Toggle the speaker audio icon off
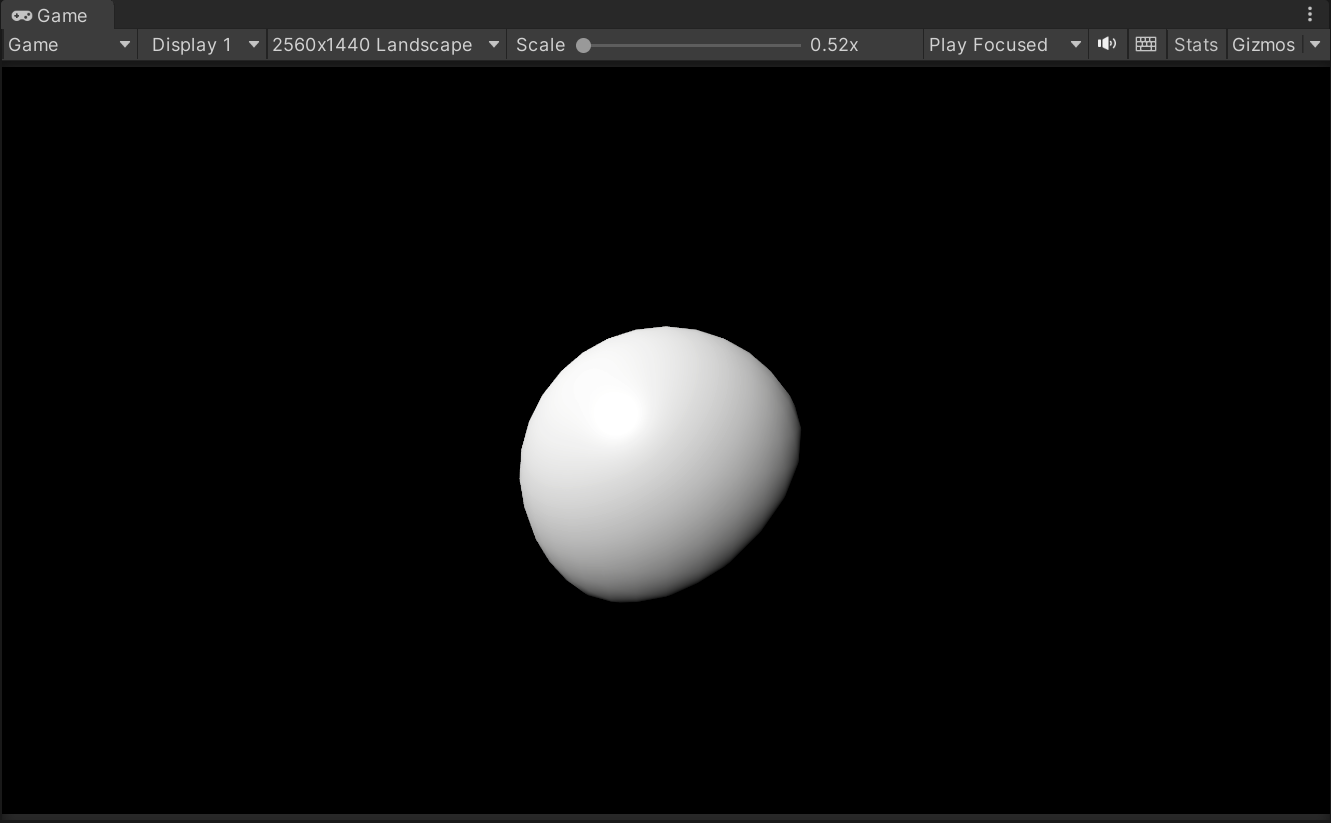 (1107, 44)
